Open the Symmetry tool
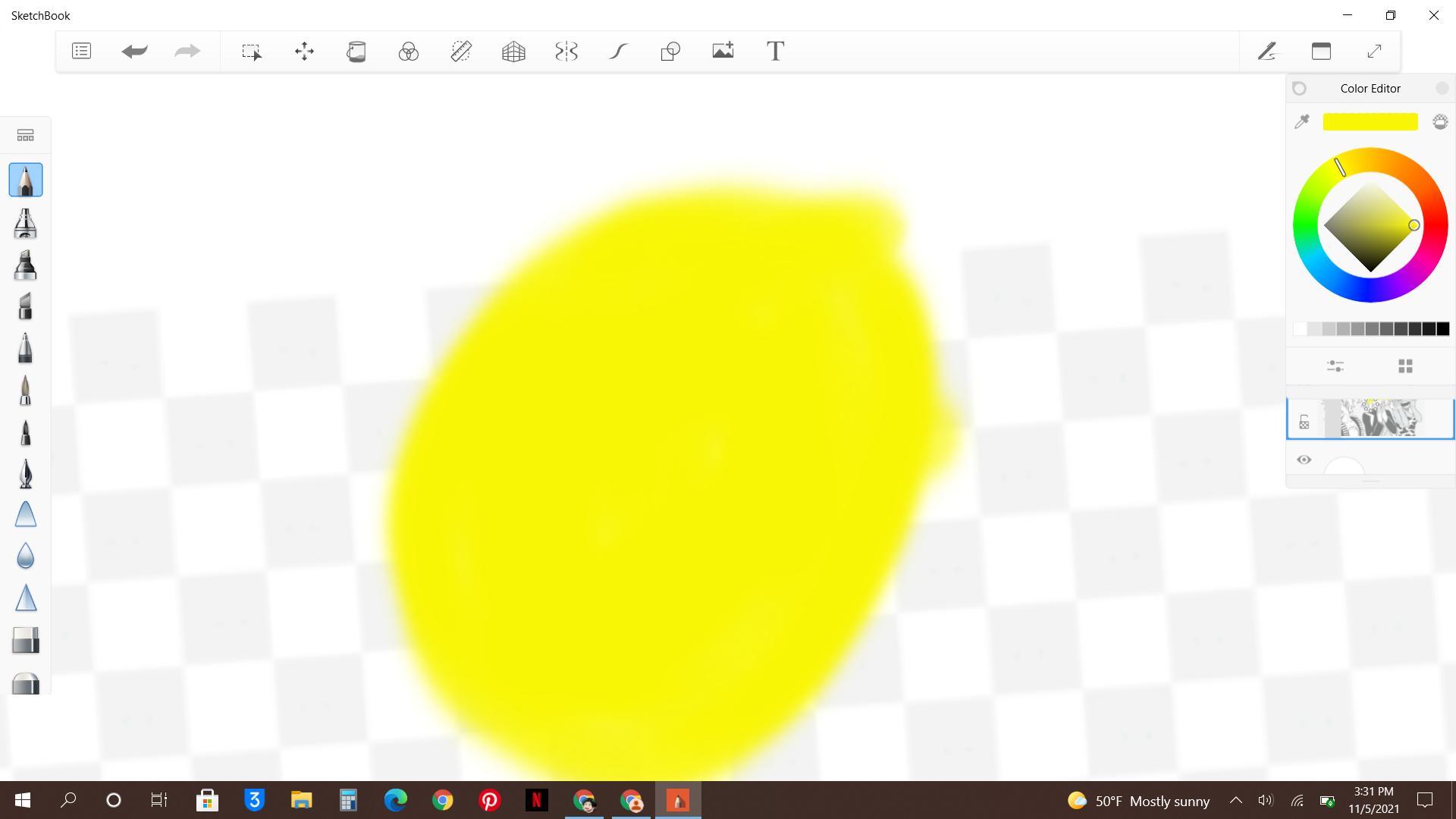This screenshot has width=1456, height=819. [x=566, y=52]
